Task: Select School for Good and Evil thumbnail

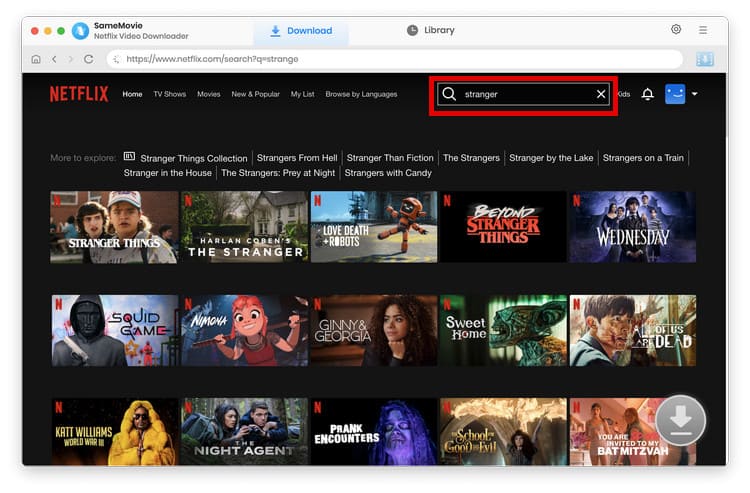Action: 503,432
